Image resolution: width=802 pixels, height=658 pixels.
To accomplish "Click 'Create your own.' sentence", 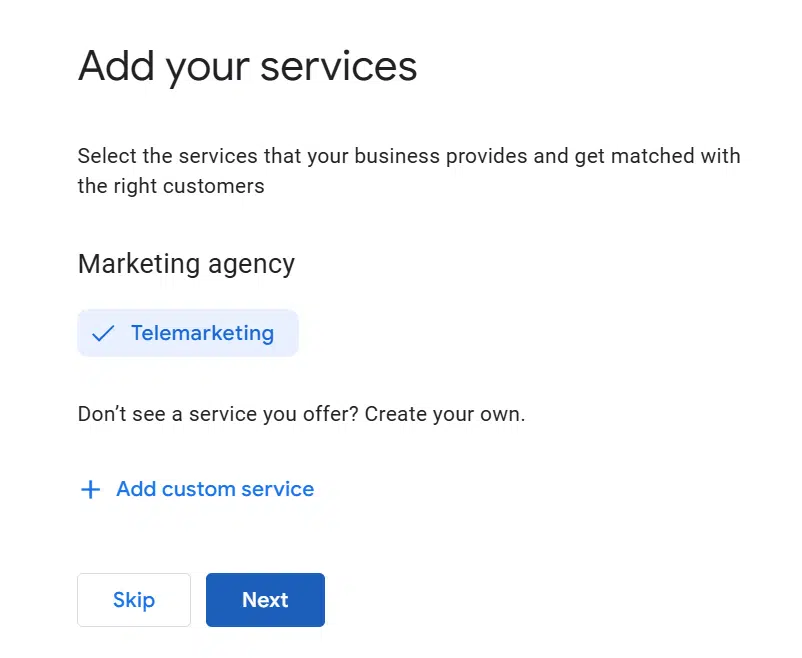I will pos(445,414).
